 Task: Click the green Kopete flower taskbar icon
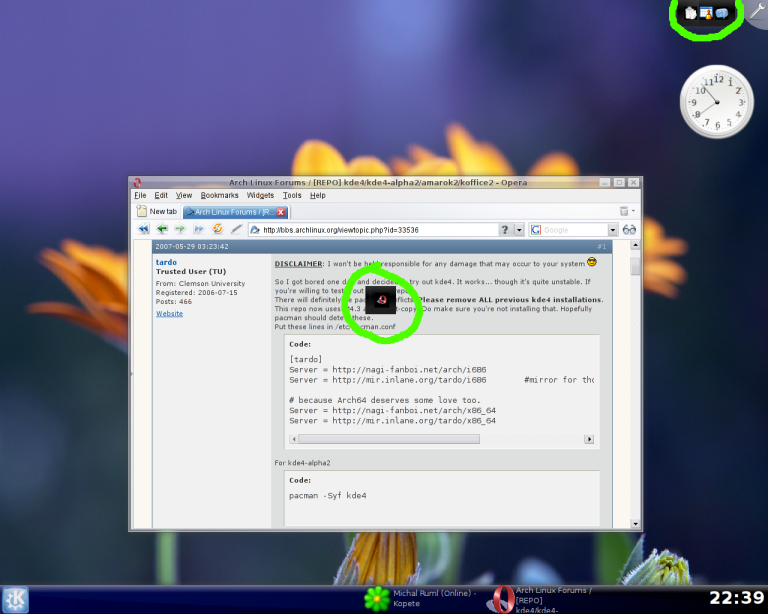coord(377,598)
